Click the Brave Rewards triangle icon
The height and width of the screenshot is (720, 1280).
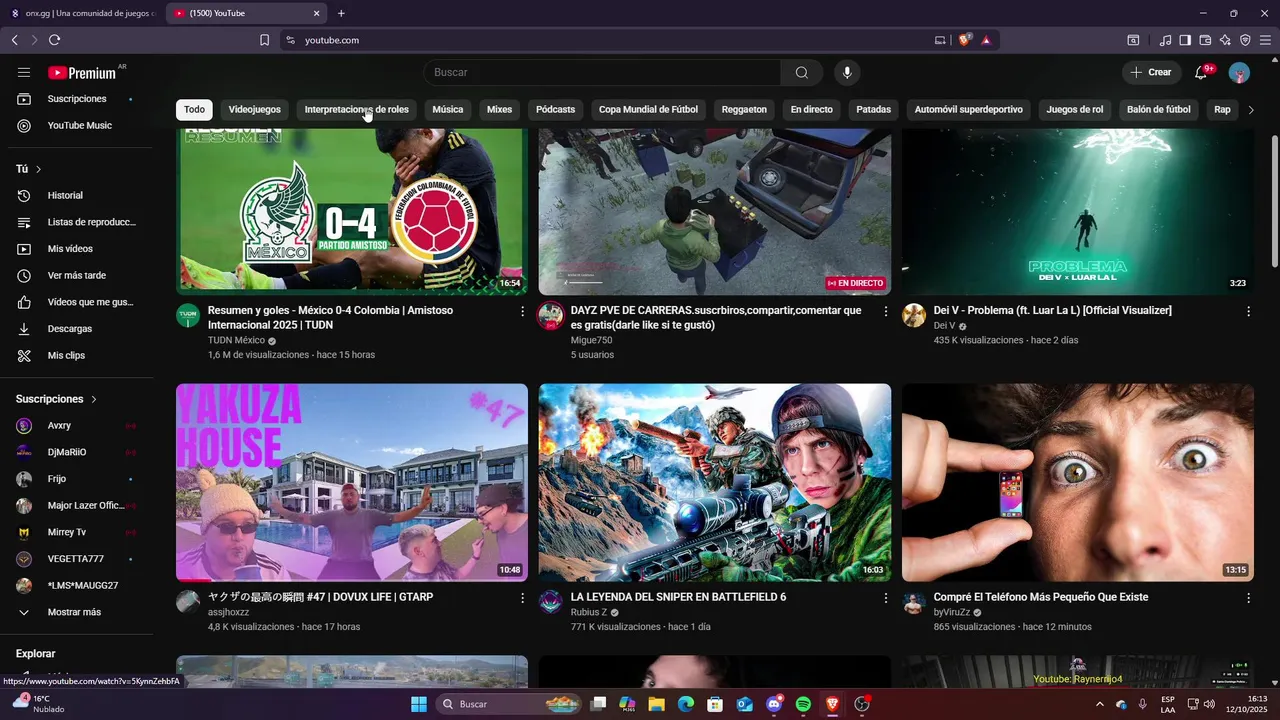pos(986,40)
